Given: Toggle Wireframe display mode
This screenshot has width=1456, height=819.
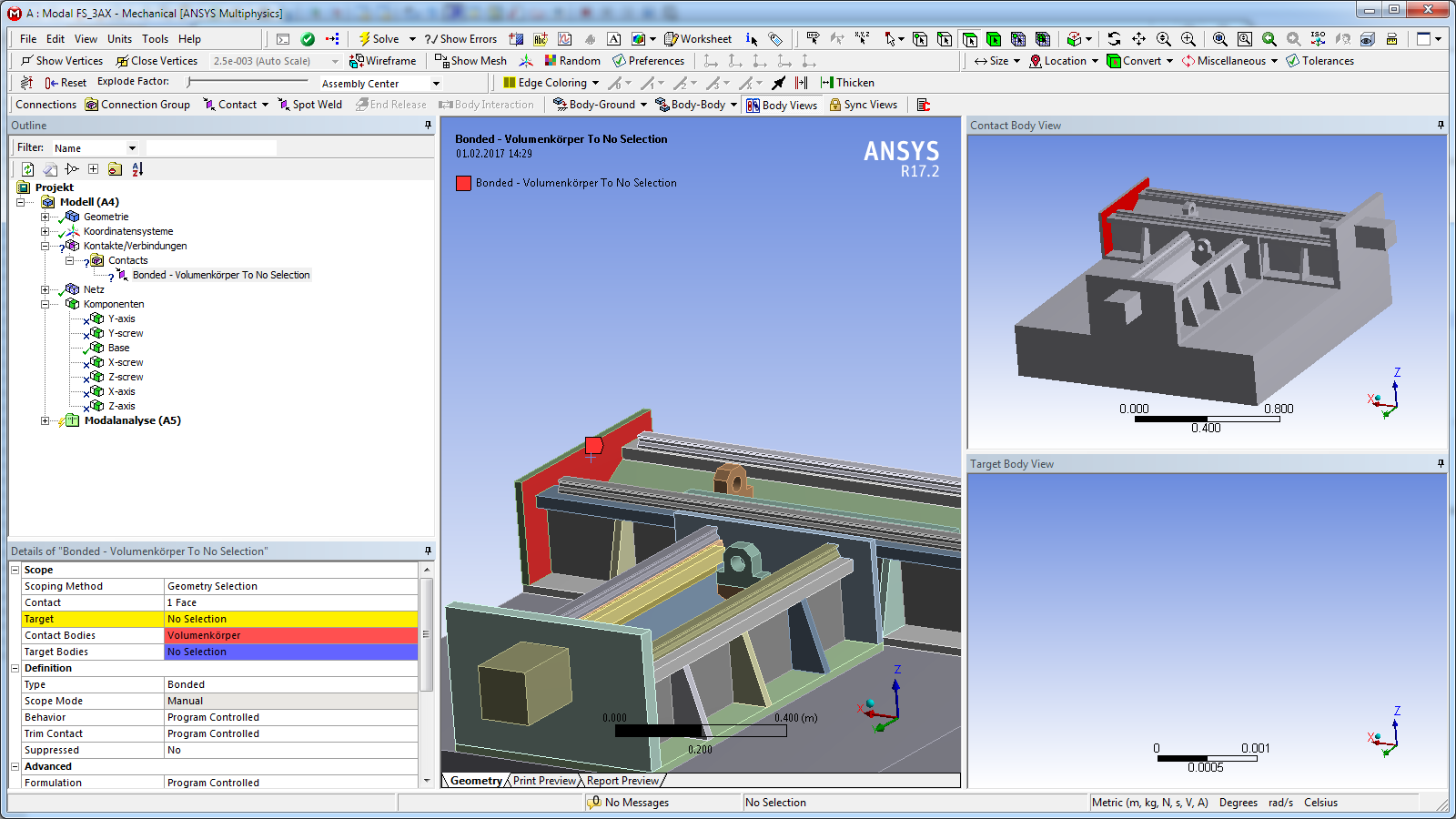Looking at the screenshot, I should click(x=383, y=61).
